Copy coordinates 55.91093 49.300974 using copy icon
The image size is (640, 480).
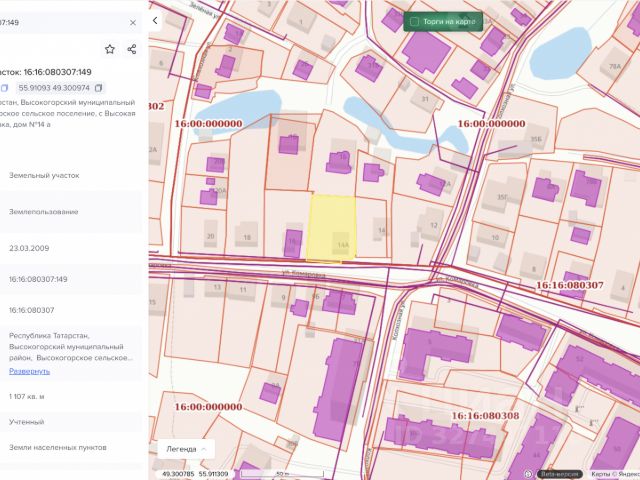pos(99,88)
